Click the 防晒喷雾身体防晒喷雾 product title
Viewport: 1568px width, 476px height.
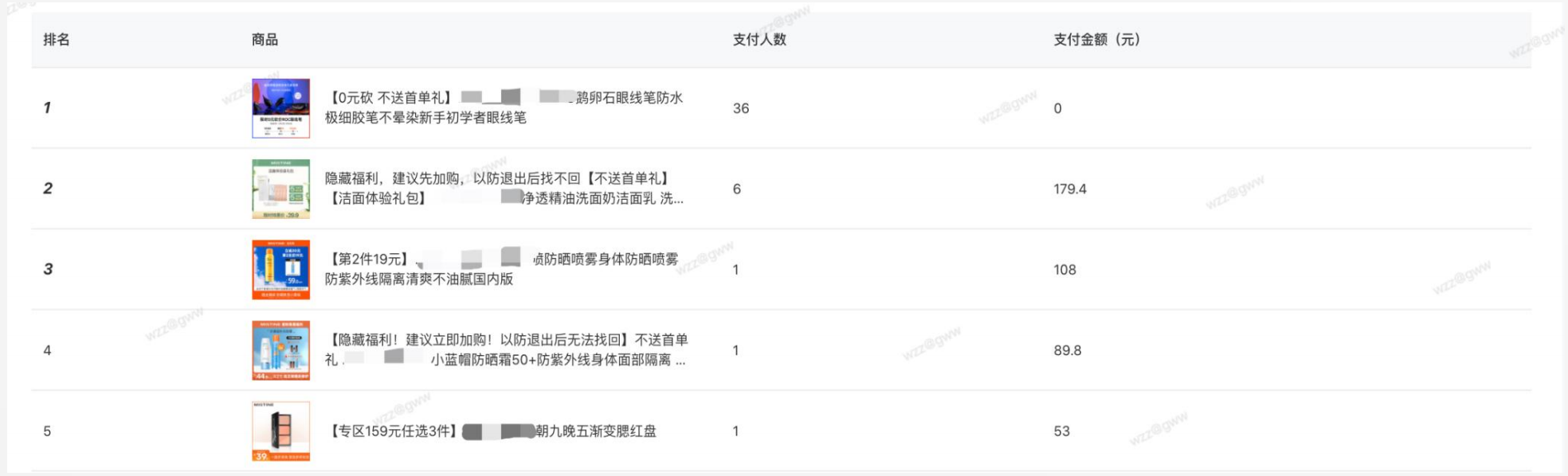[502, 269]
